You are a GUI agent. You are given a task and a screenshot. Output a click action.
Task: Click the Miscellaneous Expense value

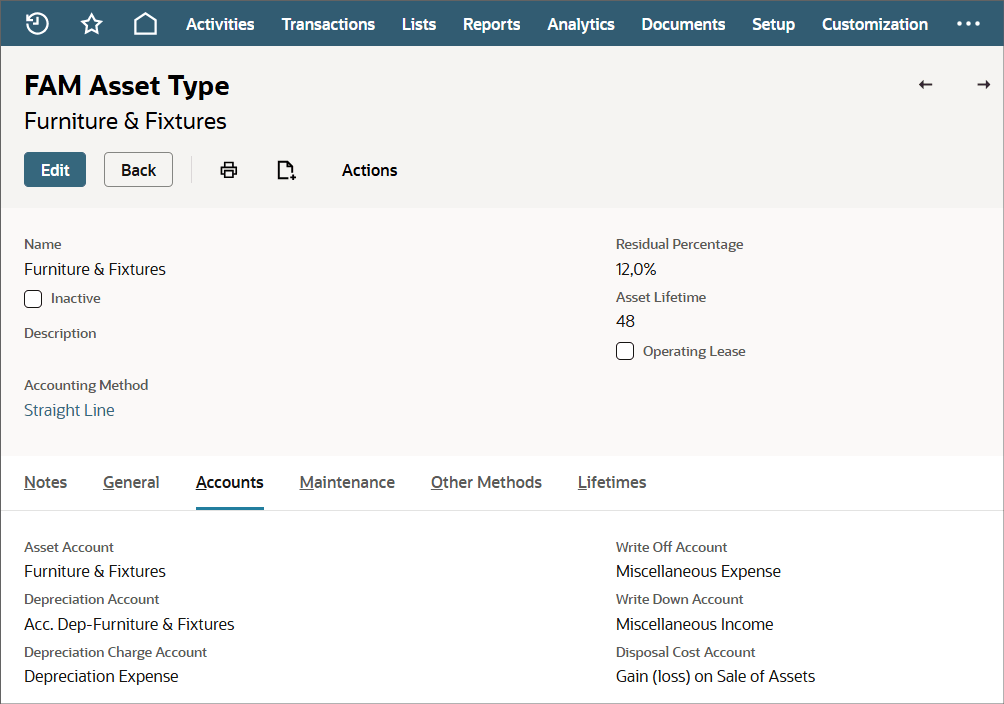(698, 571)
